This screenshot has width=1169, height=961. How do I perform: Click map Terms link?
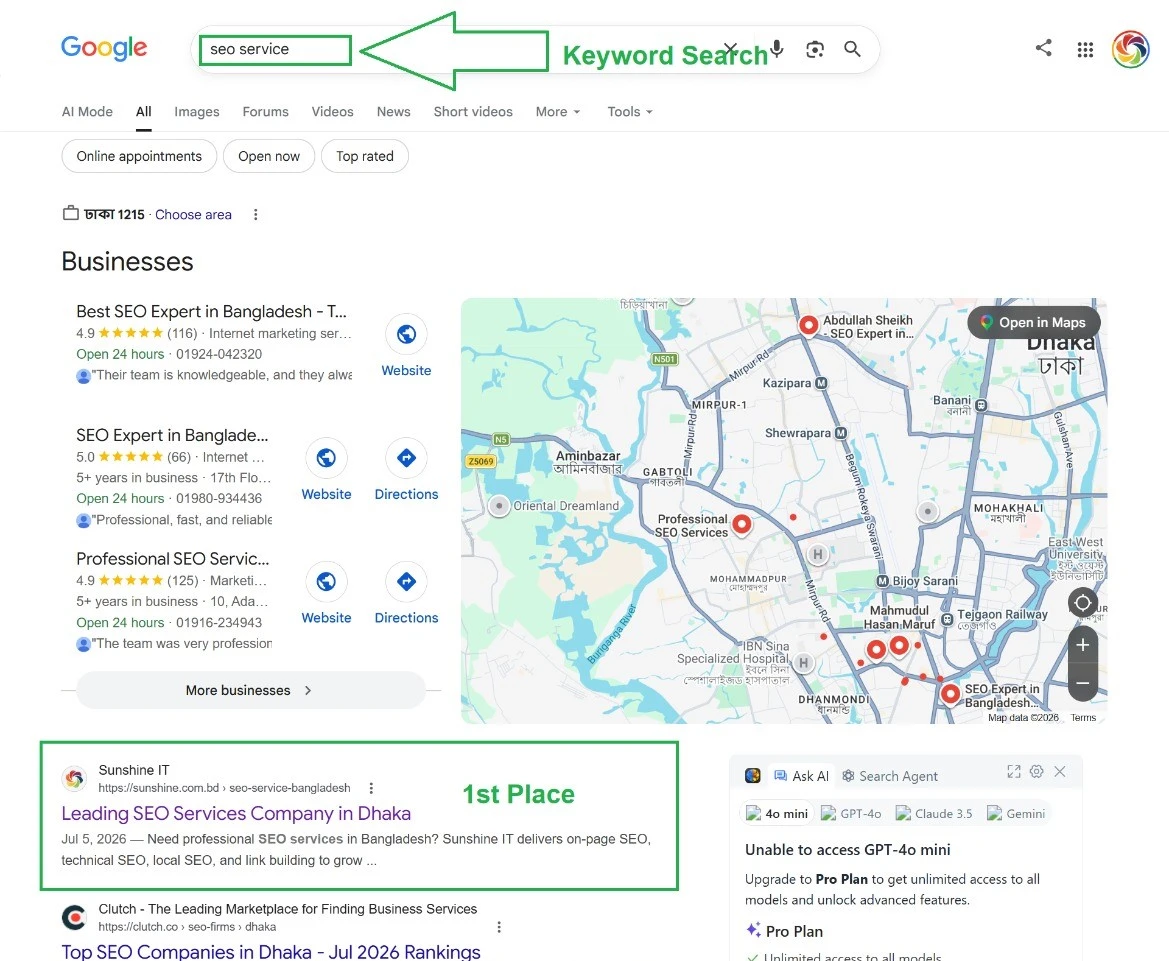[1083, 718]
